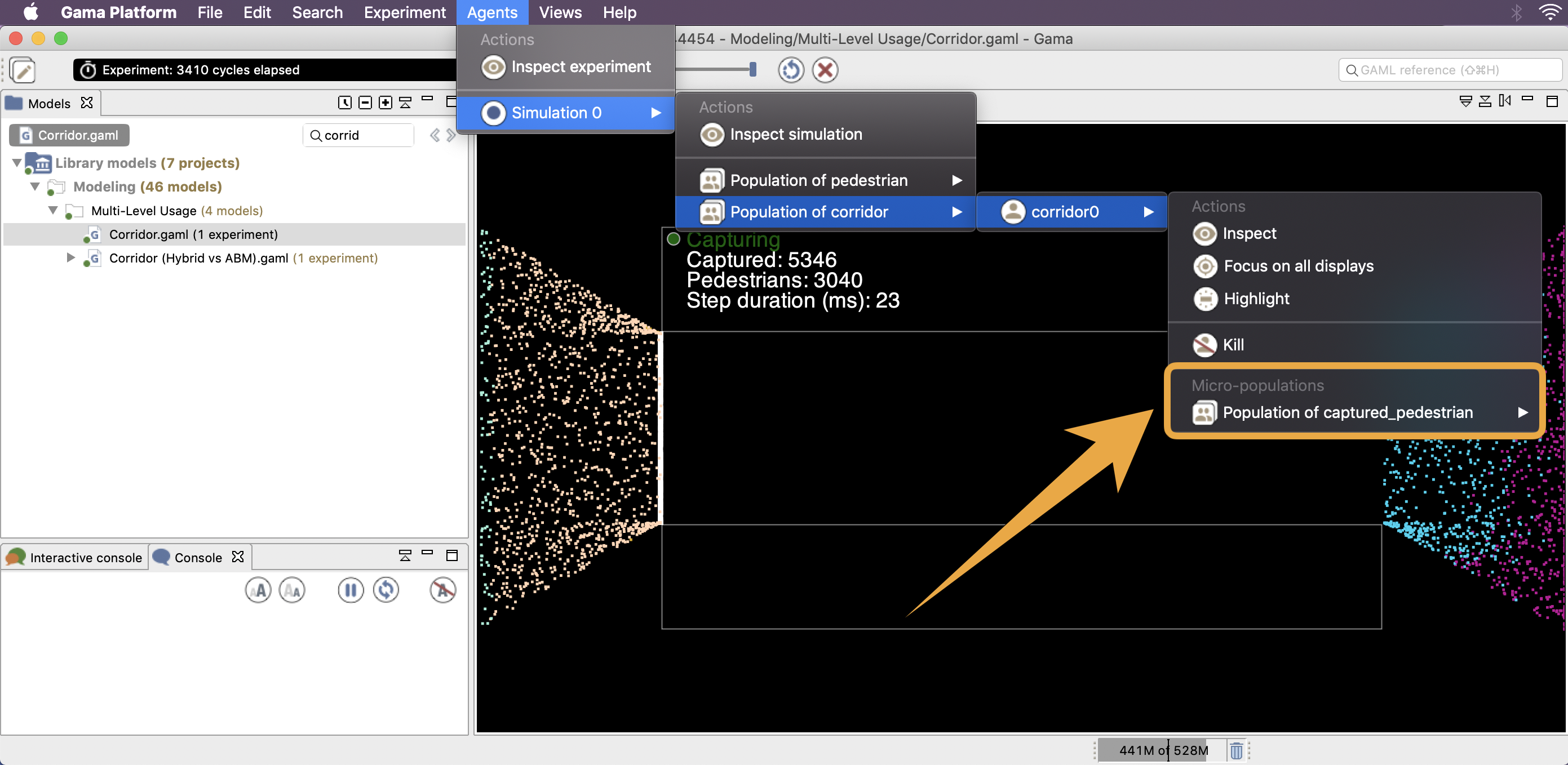Choose Kill for corridor0 agent

point(1233,344)
